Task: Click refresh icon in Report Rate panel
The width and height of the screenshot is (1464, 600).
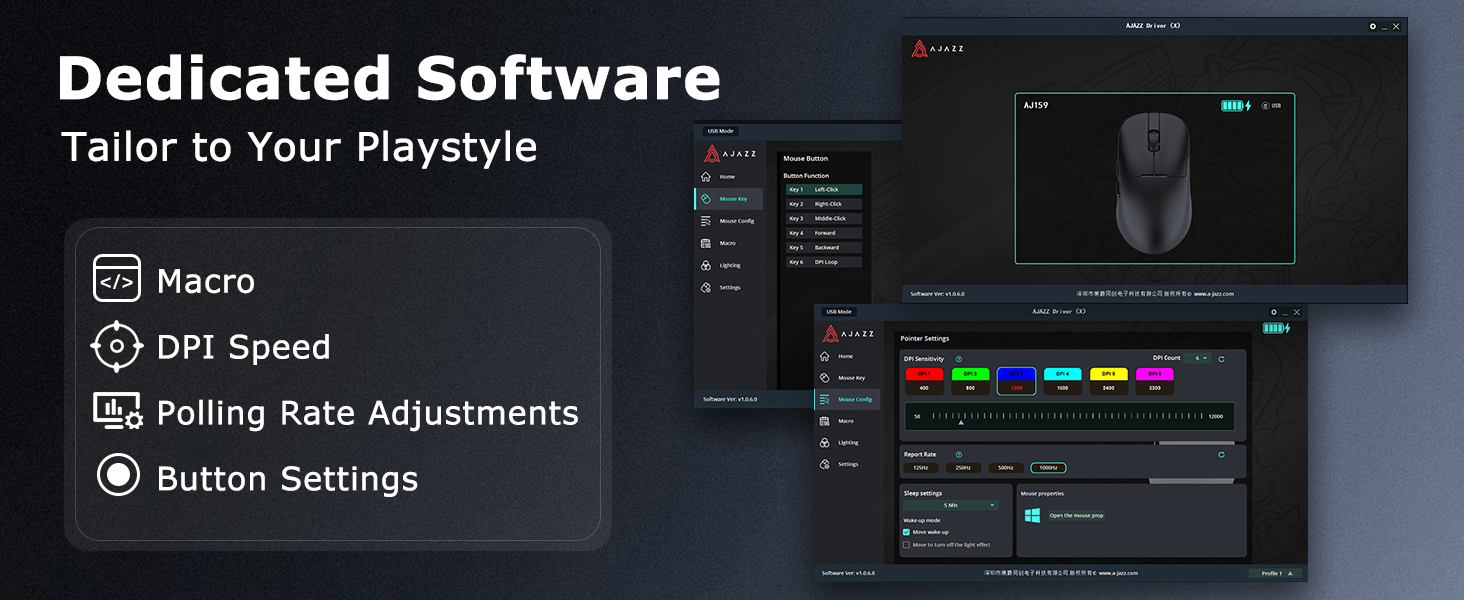Action: pyautogui.click(x=1221, y=454)
